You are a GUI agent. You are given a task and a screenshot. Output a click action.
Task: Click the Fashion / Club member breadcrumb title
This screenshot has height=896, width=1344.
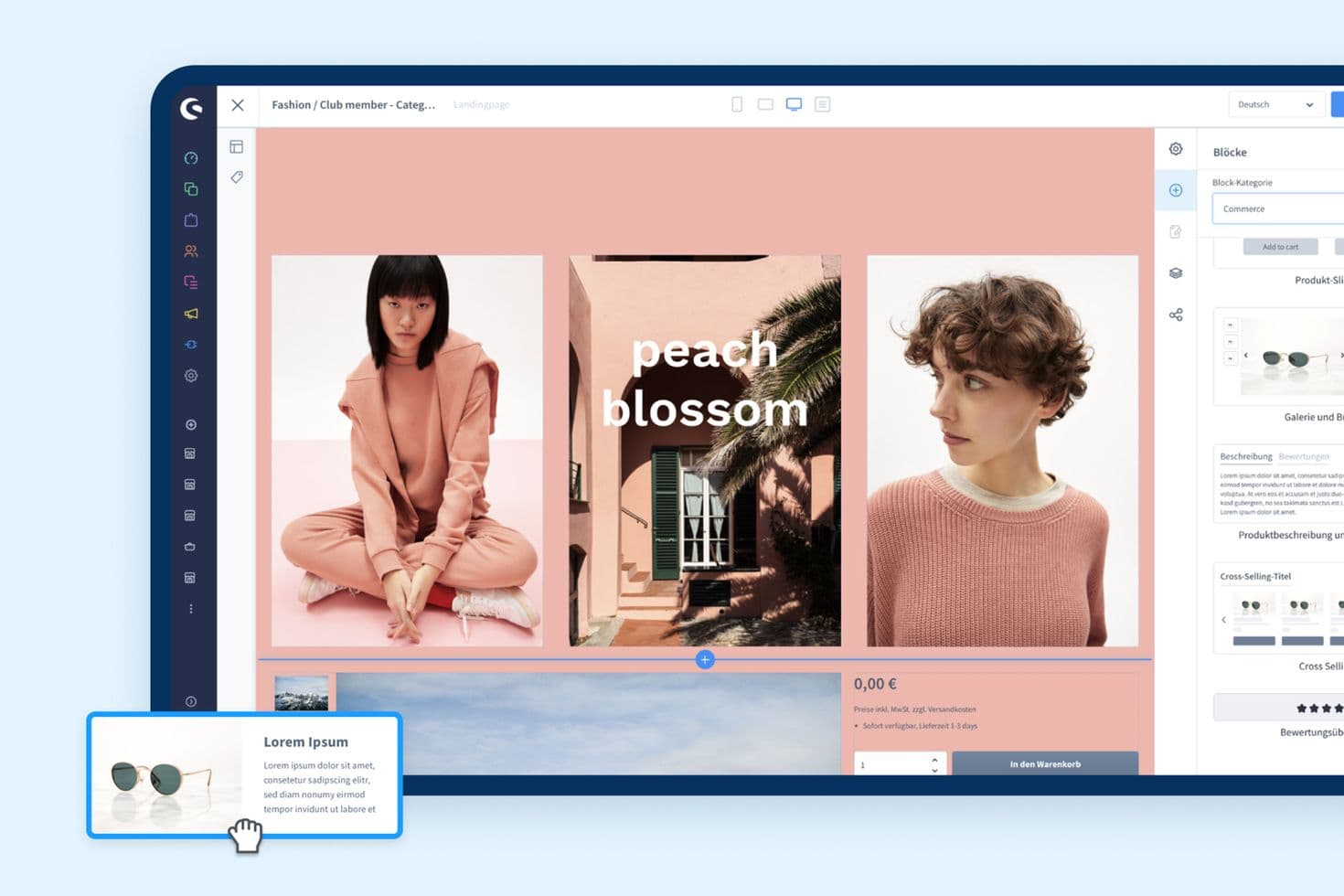coord(353,105)
